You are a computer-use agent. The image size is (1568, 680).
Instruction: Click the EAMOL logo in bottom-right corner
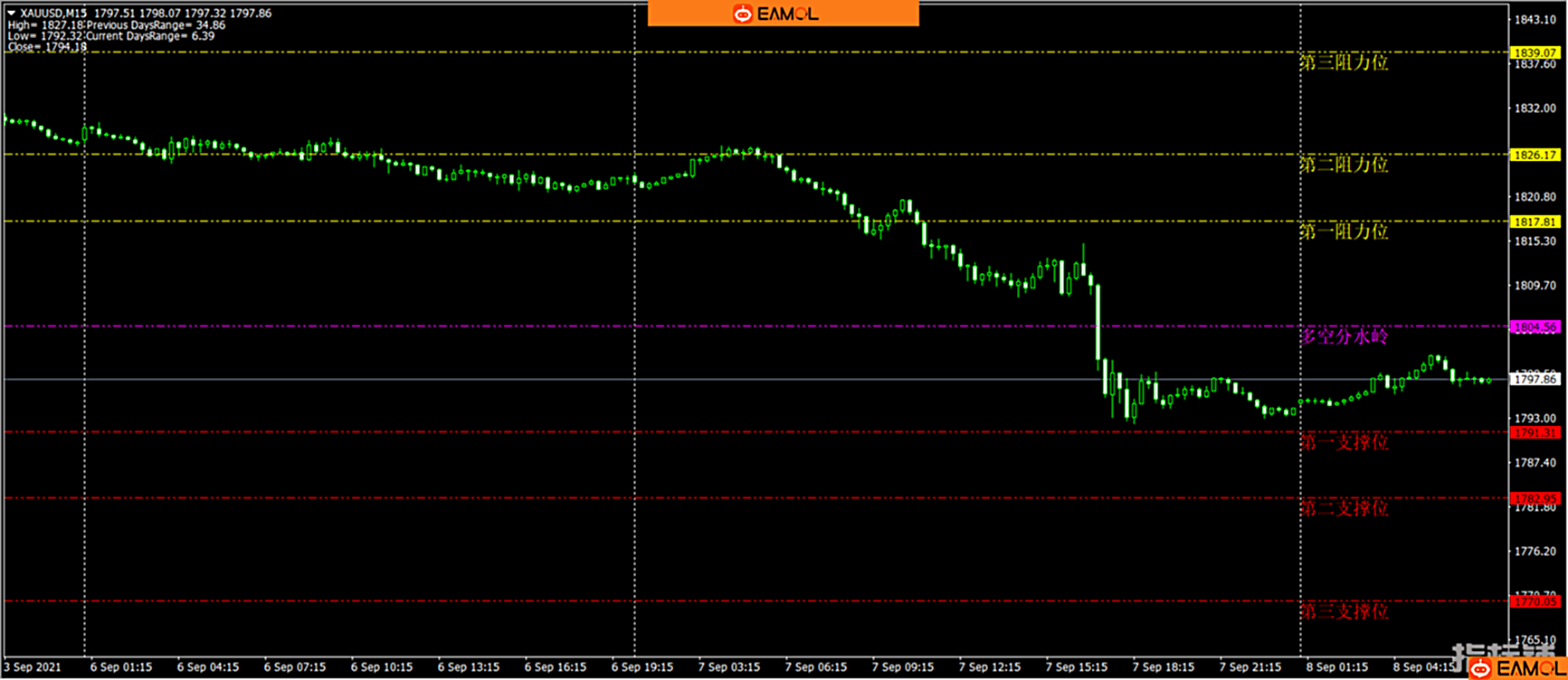pos(1517,668)
